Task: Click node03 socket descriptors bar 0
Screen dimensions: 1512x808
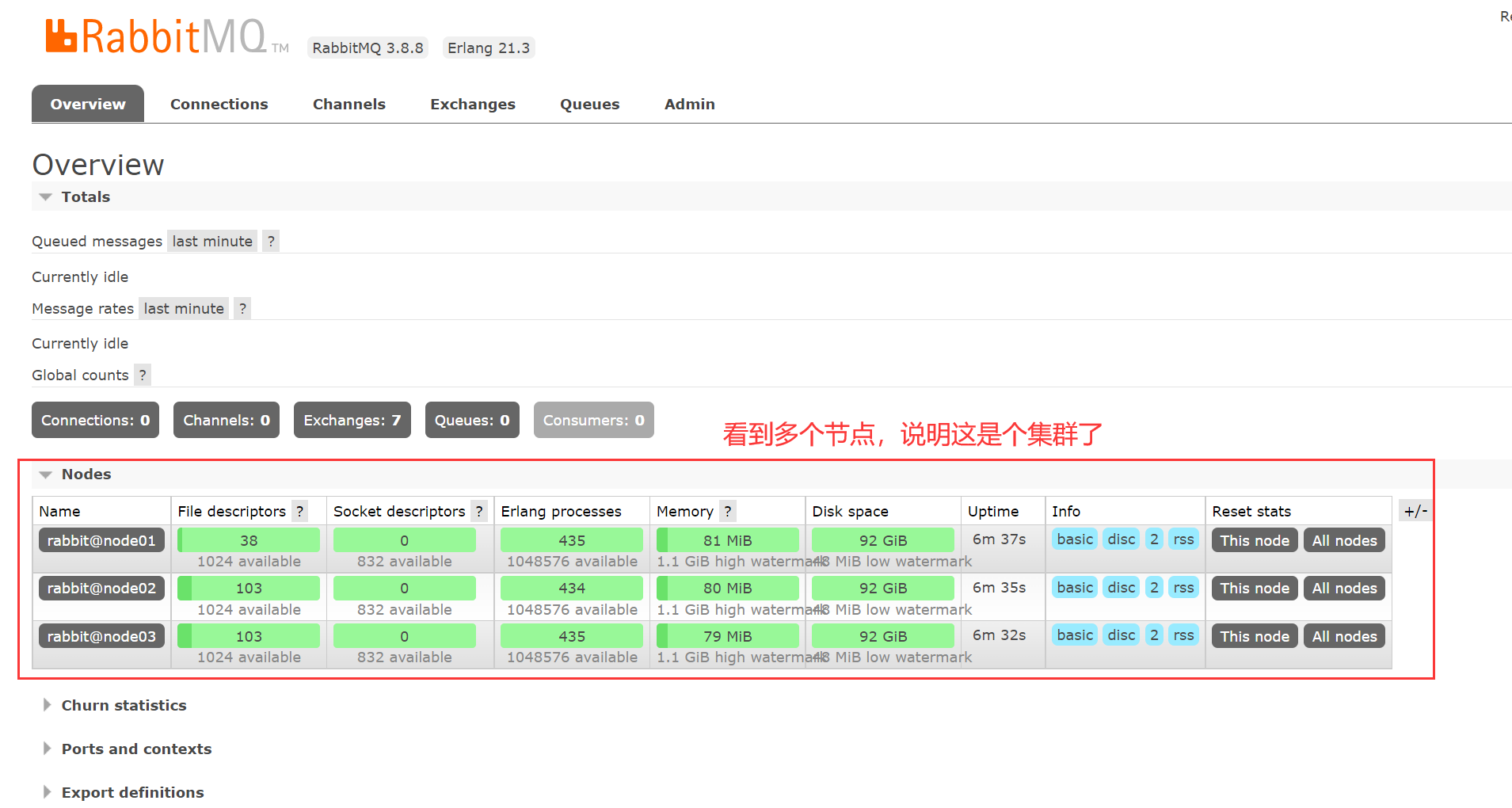Action: click(405, 636)
